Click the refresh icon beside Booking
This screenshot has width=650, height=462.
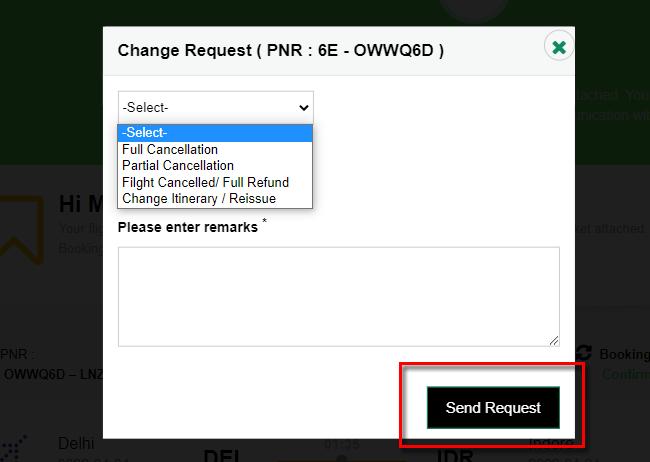coord(584,353)
